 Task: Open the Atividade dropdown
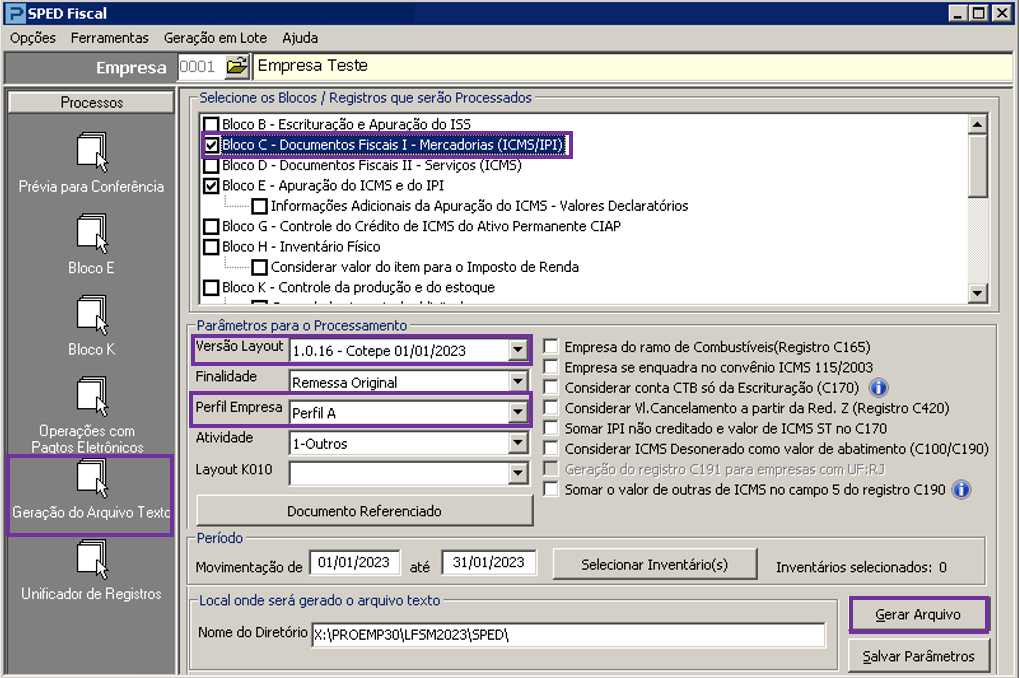(517, 443)
